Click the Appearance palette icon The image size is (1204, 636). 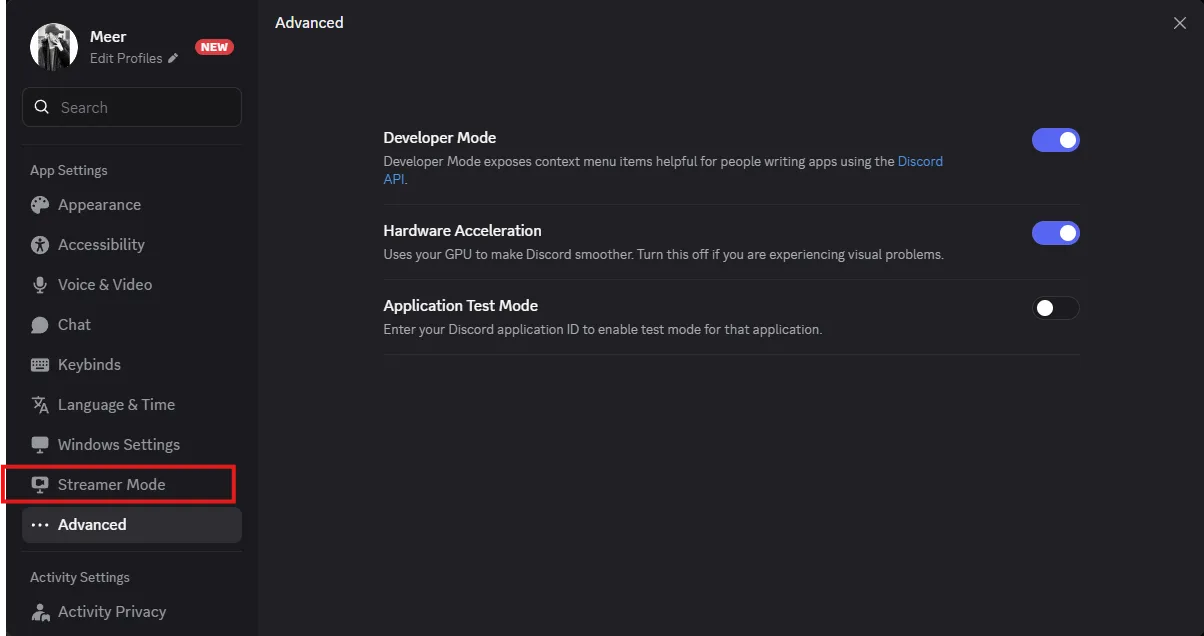click(x=40, y=205)
